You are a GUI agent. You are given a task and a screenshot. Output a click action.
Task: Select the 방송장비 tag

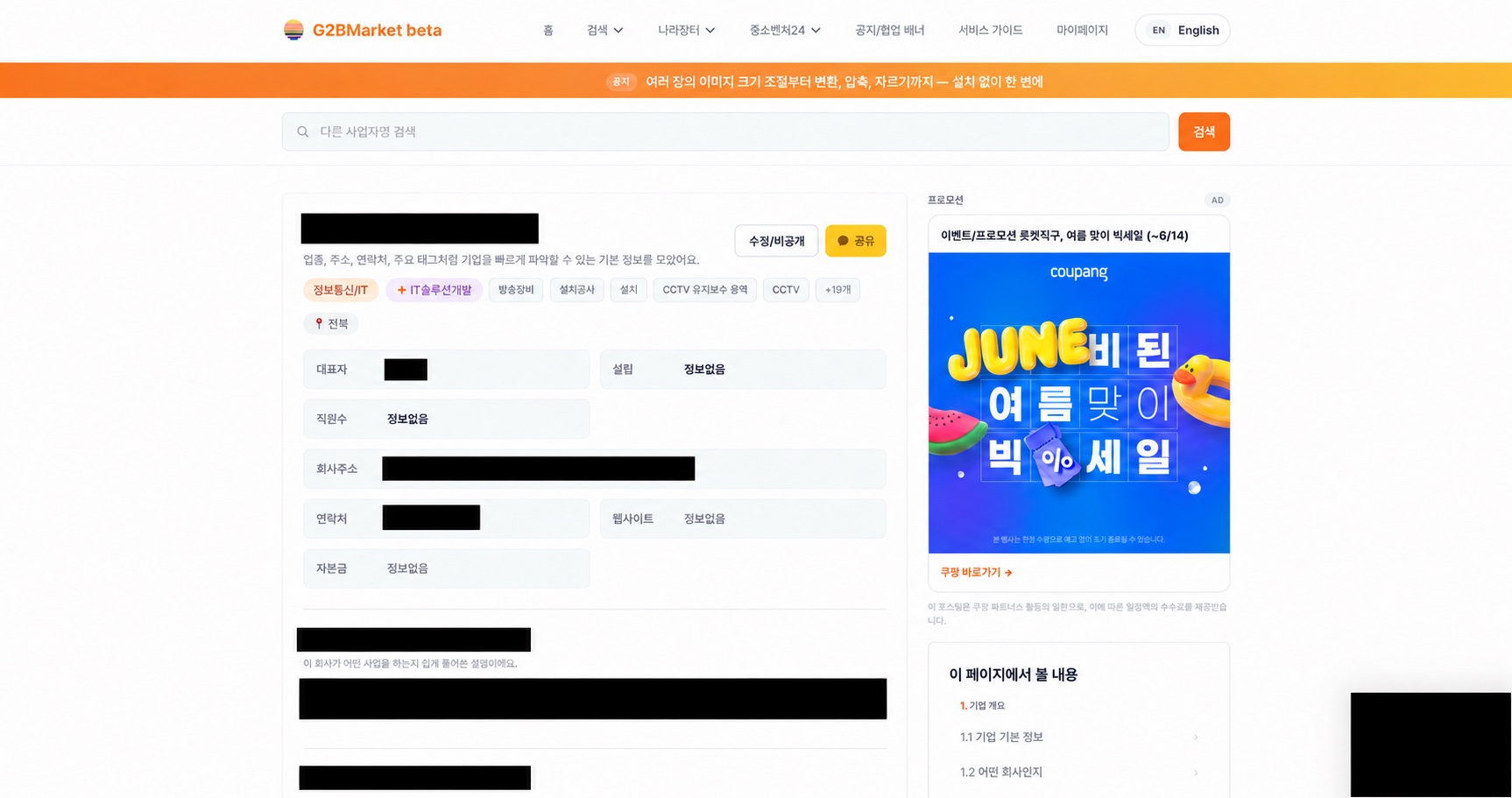[516, 290]
